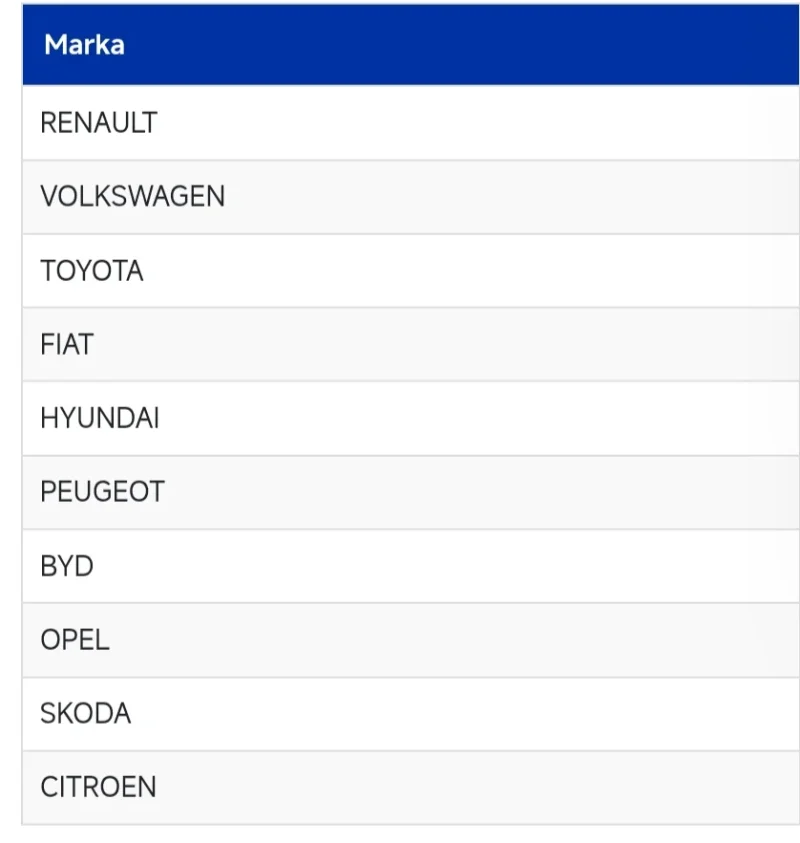Select the FIAT row
The width and height of the screenshot is (800, 843).
400,345
